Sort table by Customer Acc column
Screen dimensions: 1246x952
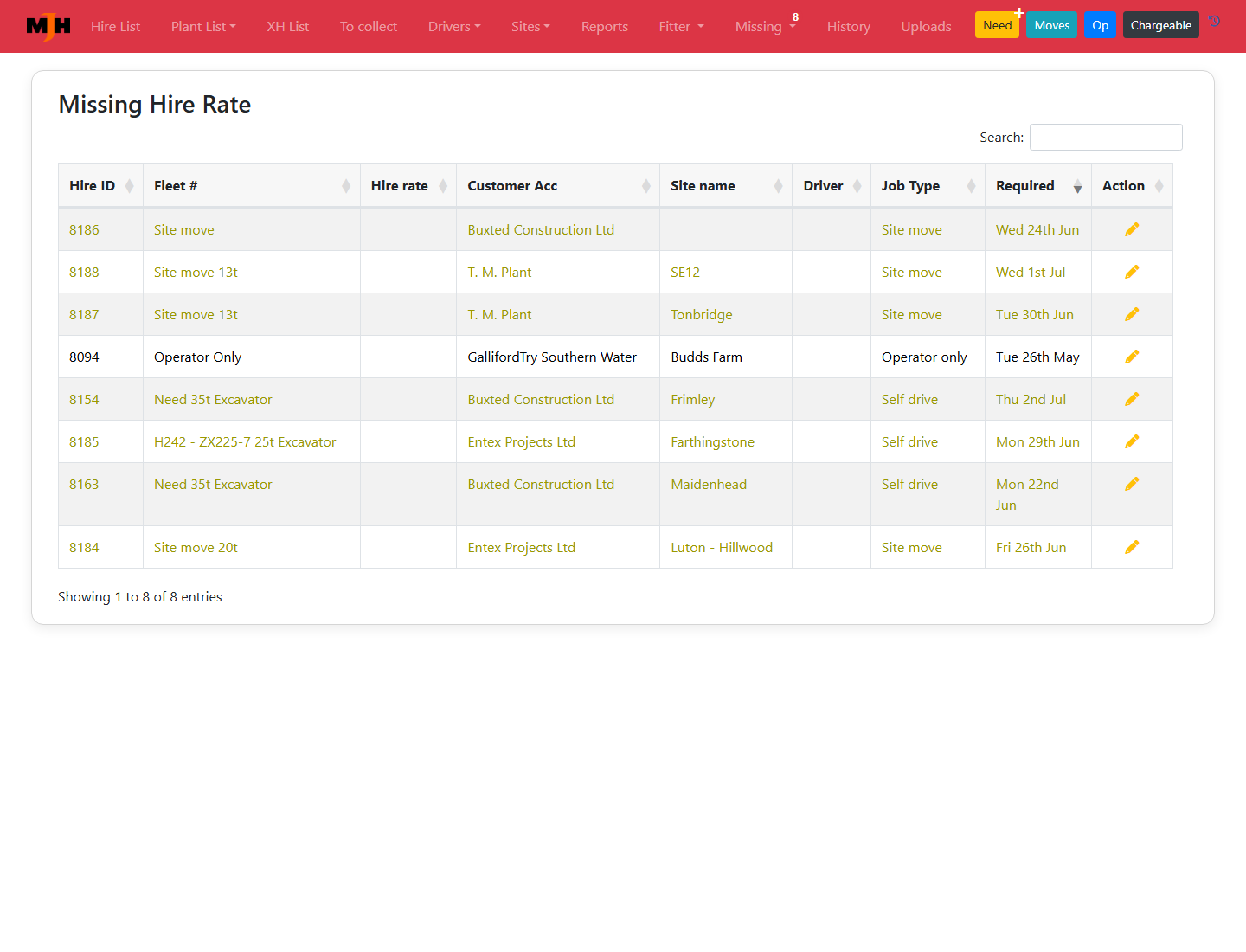pos(558,186)
